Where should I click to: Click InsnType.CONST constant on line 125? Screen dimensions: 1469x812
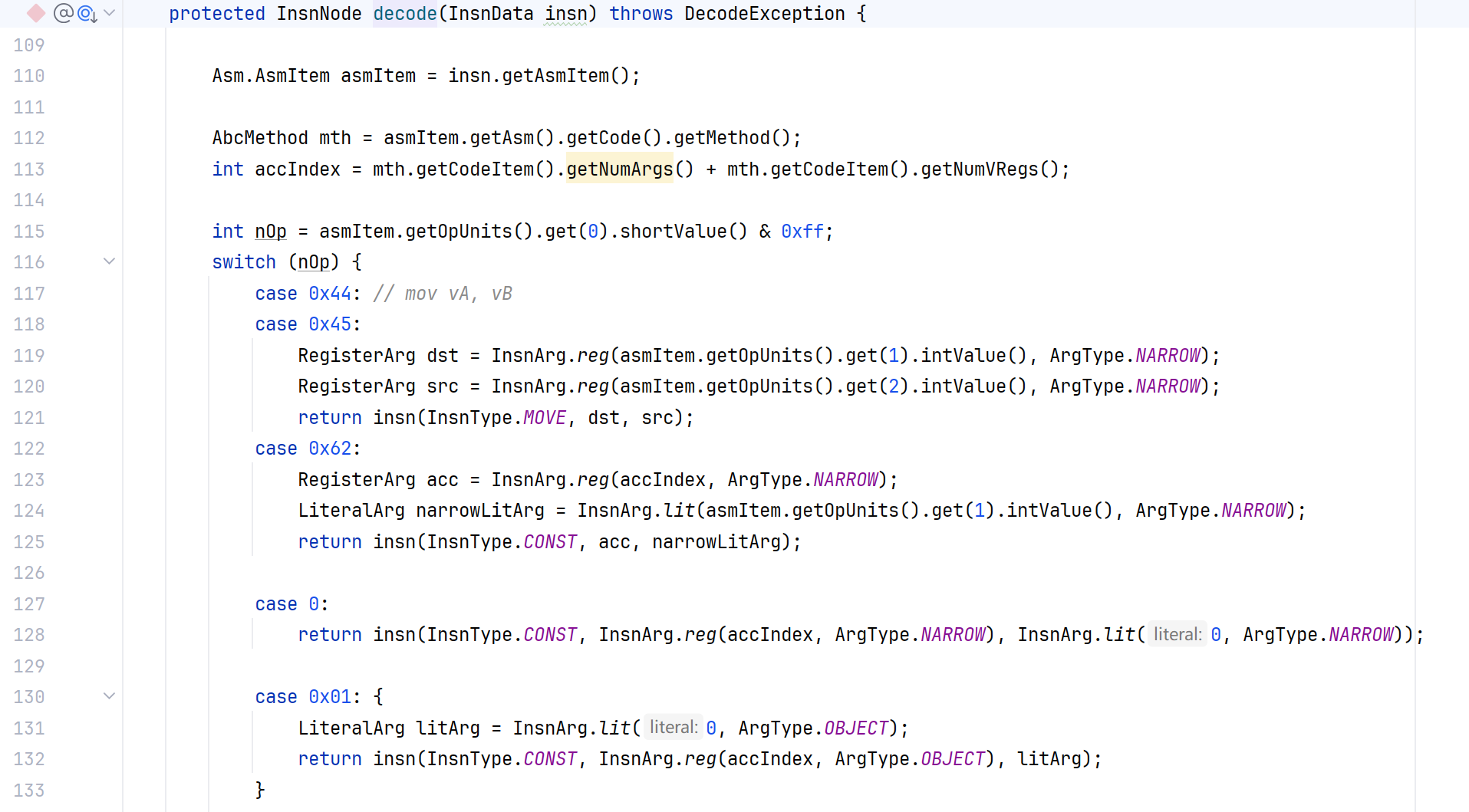[550, 542]
